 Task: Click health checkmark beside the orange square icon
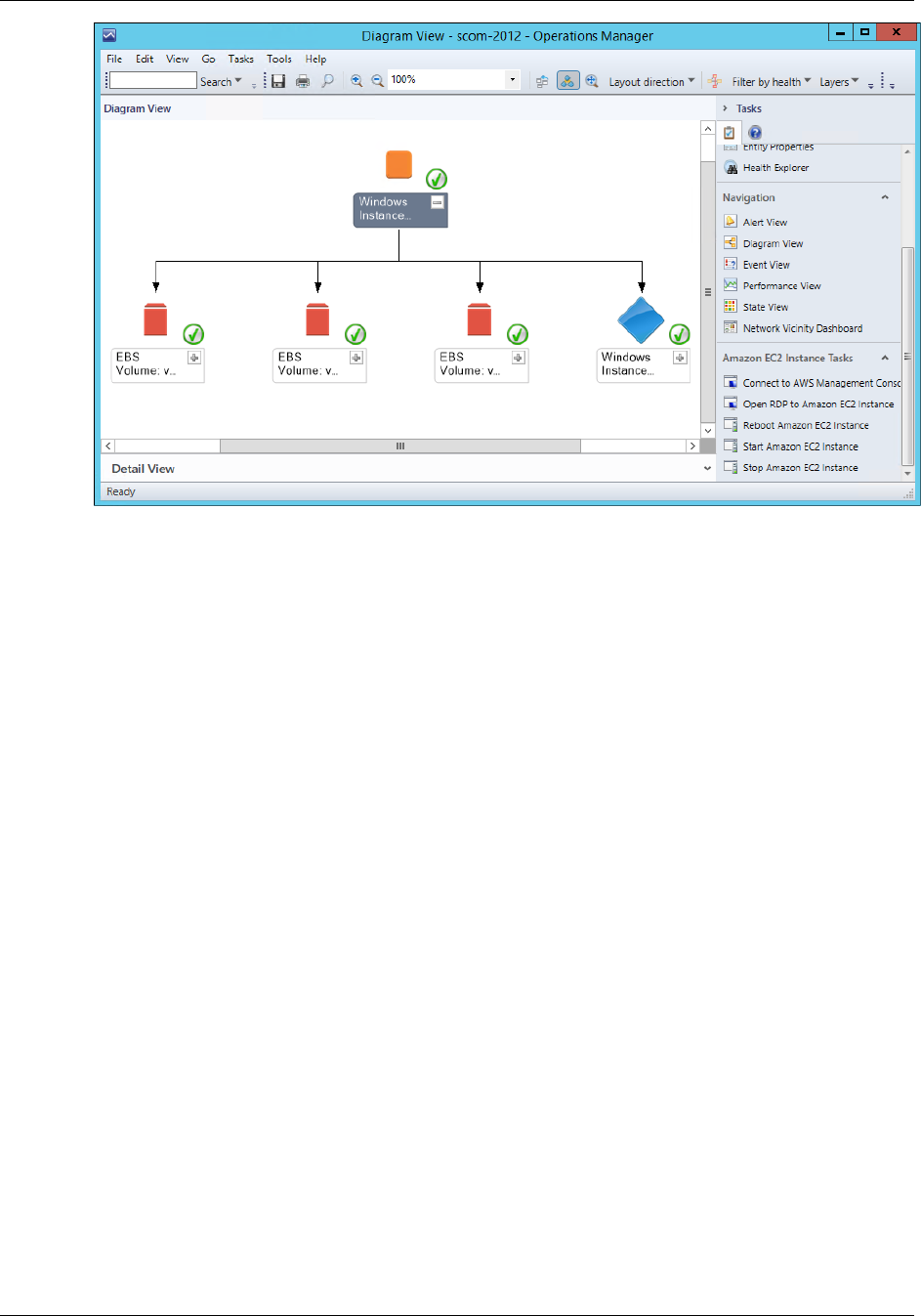pos(437,179)
